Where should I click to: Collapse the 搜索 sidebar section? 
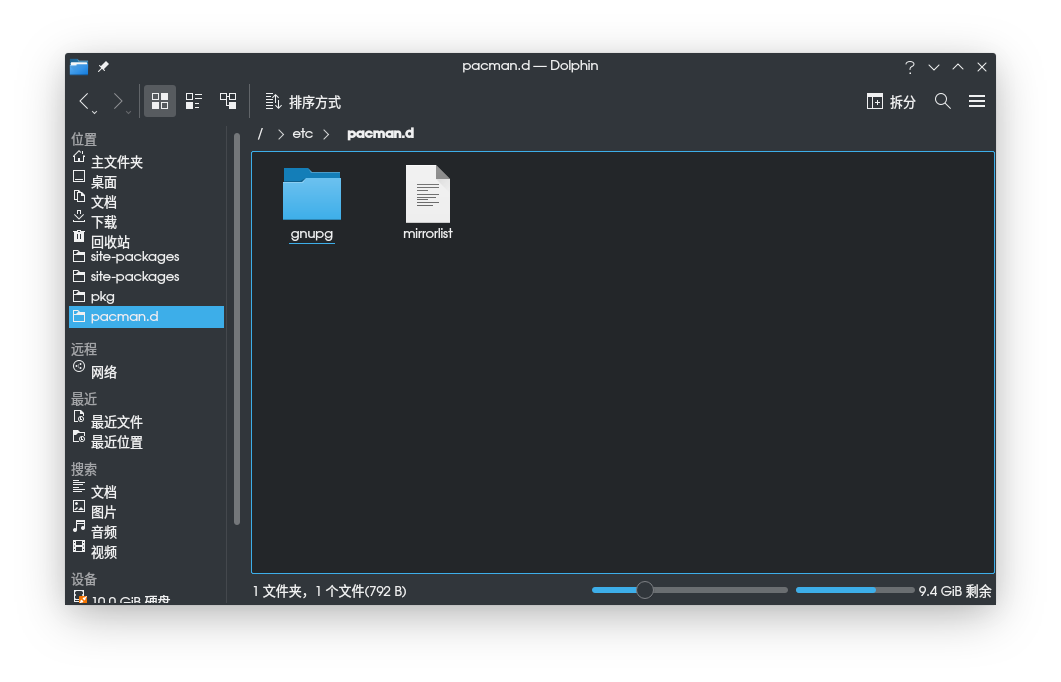[84, 468]
